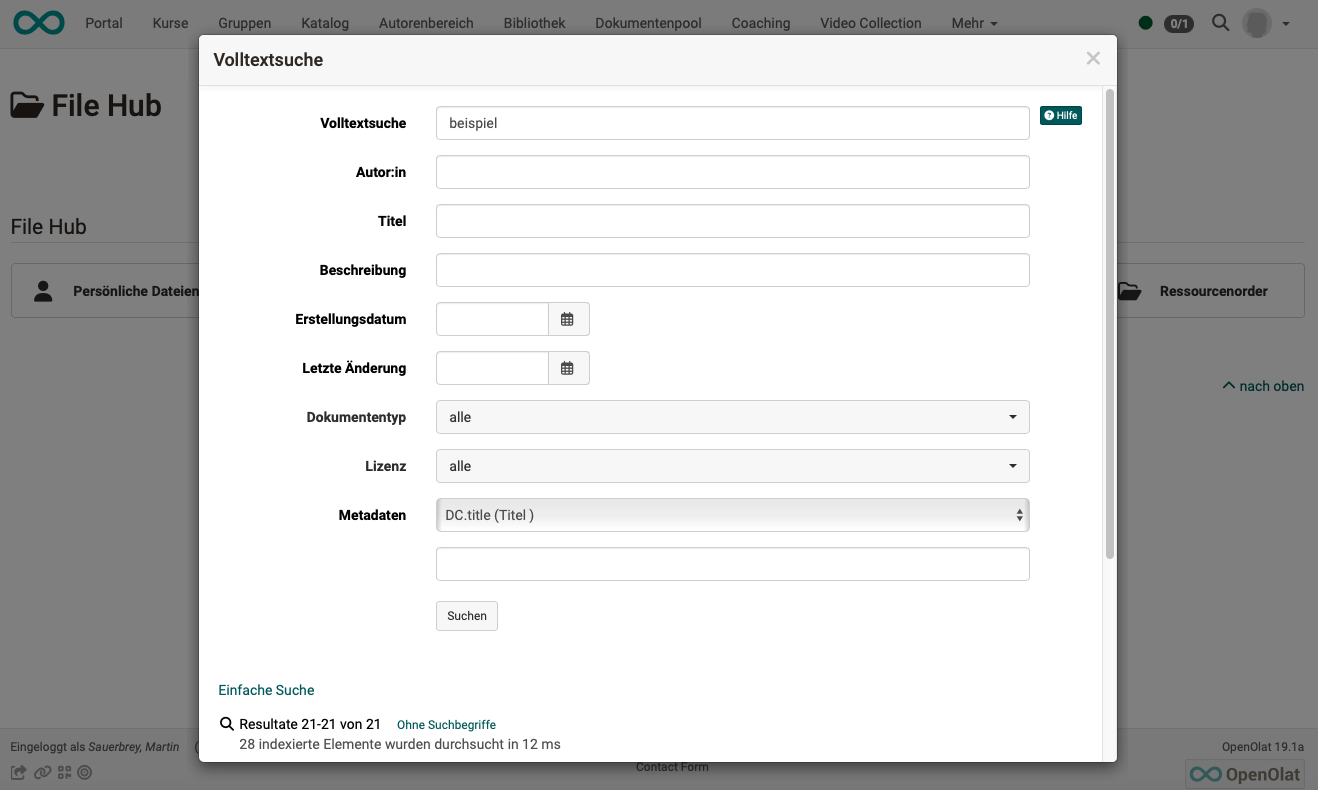Viewport: 1318px width, 790px height.
Task: Click the magnifier icon beside Resultate
Action: (227, 723)
